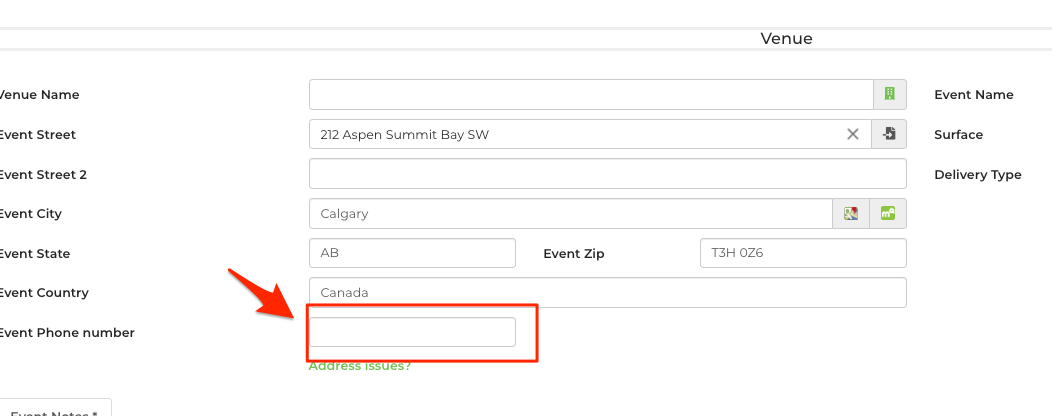Click into the Event City field
This screenshot has width=1052, height=416.
pyautogui.click(x=570, y=213)
